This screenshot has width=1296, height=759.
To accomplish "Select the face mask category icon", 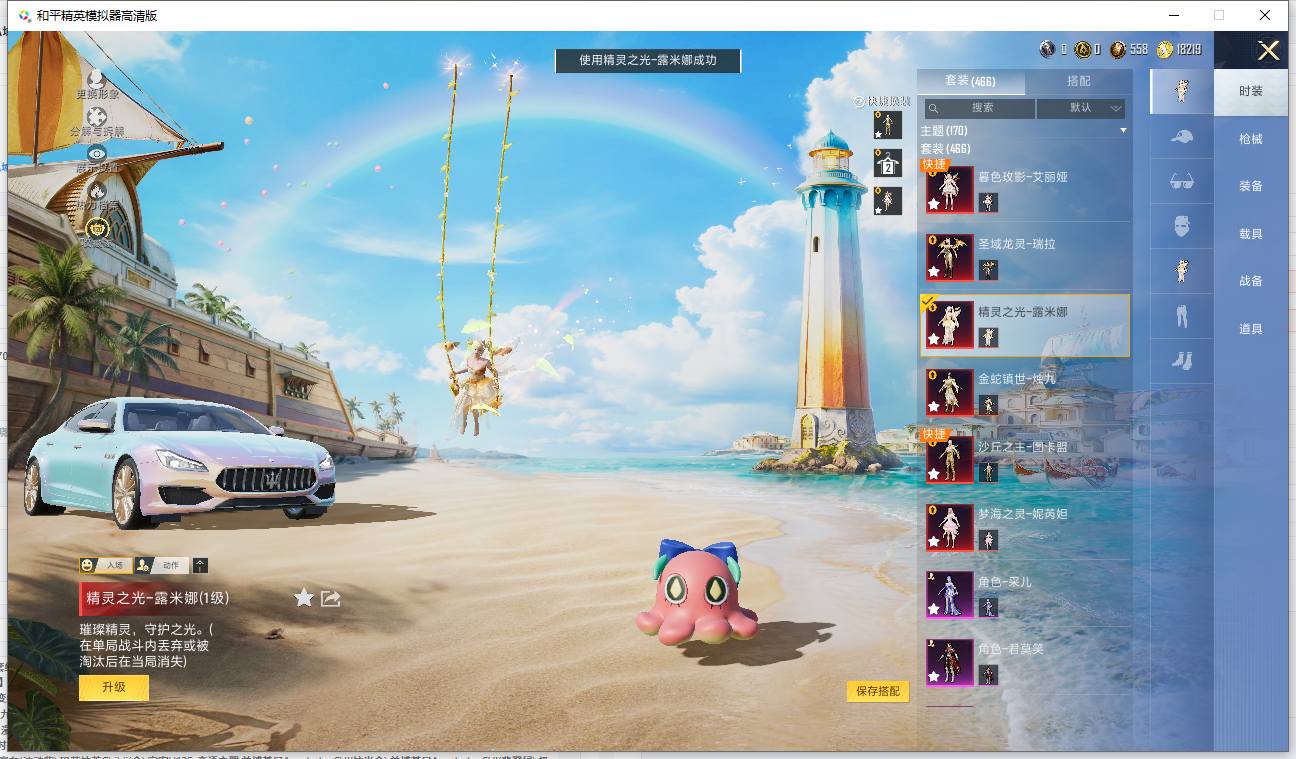I will 1181,226.
